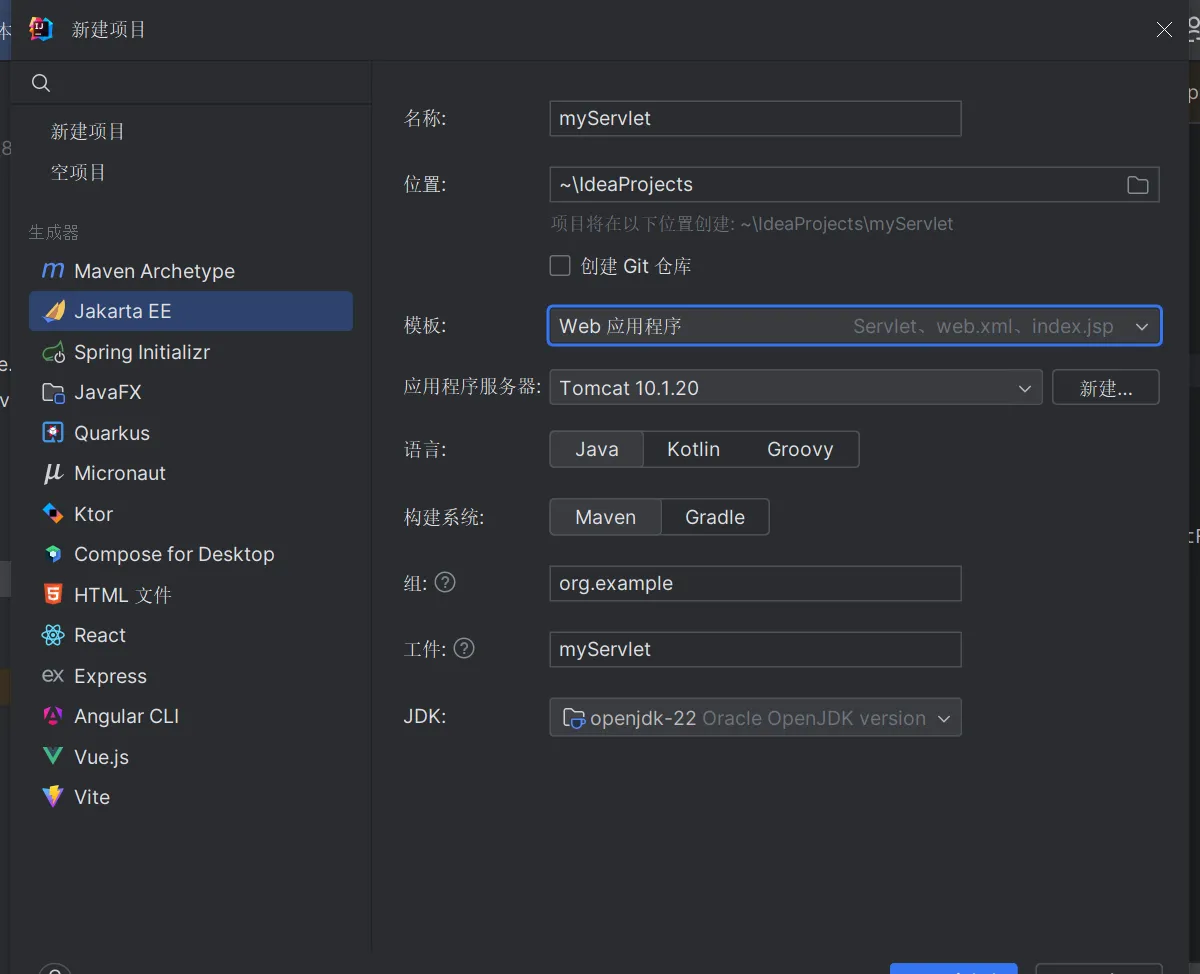Click the 工件 myServlet input field
Screen dimensions: 1200x974
(x=755, y=649)
